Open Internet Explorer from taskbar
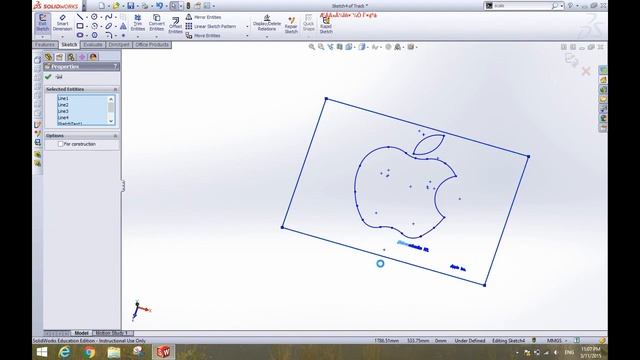This screenshot has height=360, width=640. (x=64, y=352)
